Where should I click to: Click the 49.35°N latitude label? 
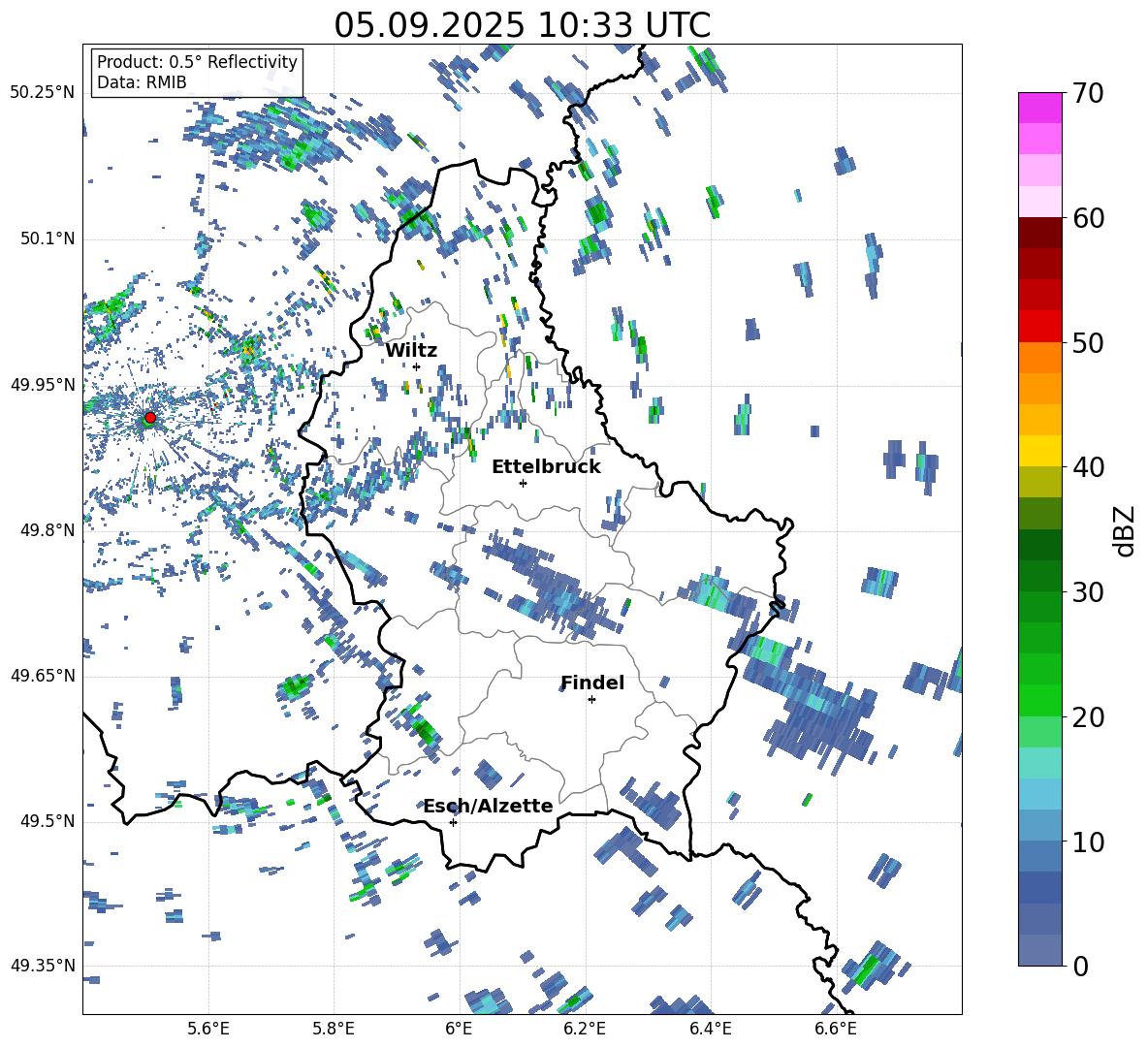coord(43,966)
